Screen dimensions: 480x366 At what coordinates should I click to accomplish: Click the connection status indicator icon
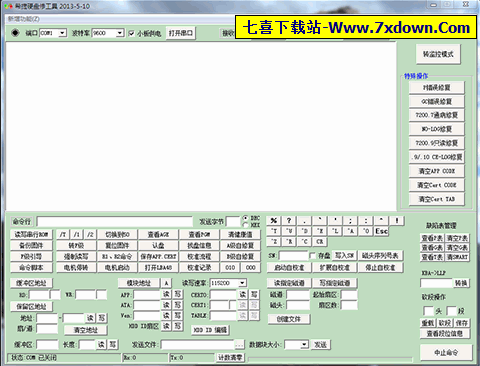[x=15, y=33]
